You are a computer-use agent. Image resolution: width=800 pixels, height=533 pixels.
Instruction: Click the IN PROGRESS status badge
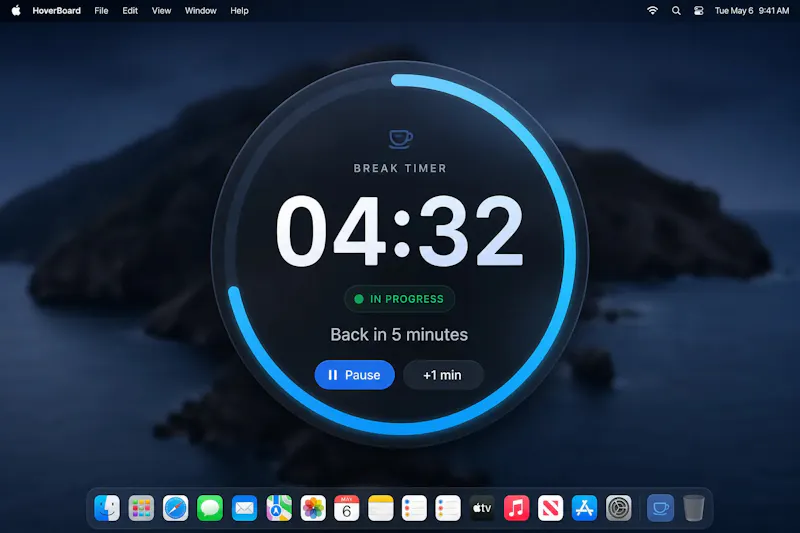tap(399, 299)
